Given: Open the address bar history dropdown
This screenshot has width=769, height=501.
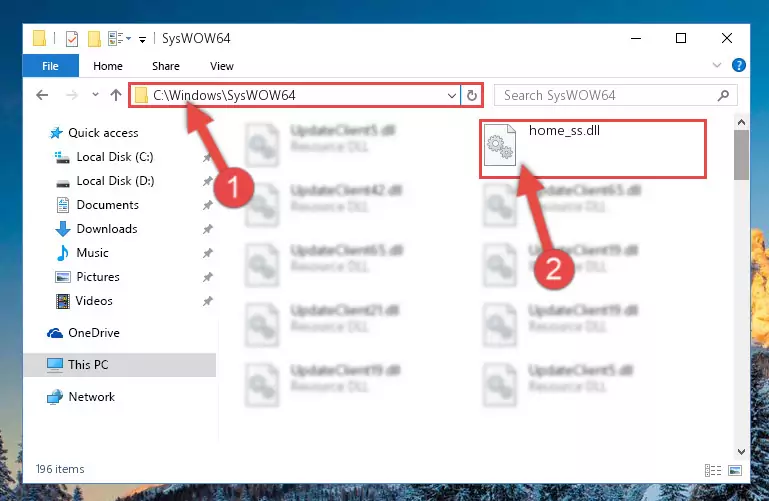Looking at the screenshot, I should (x=452, y=96).
